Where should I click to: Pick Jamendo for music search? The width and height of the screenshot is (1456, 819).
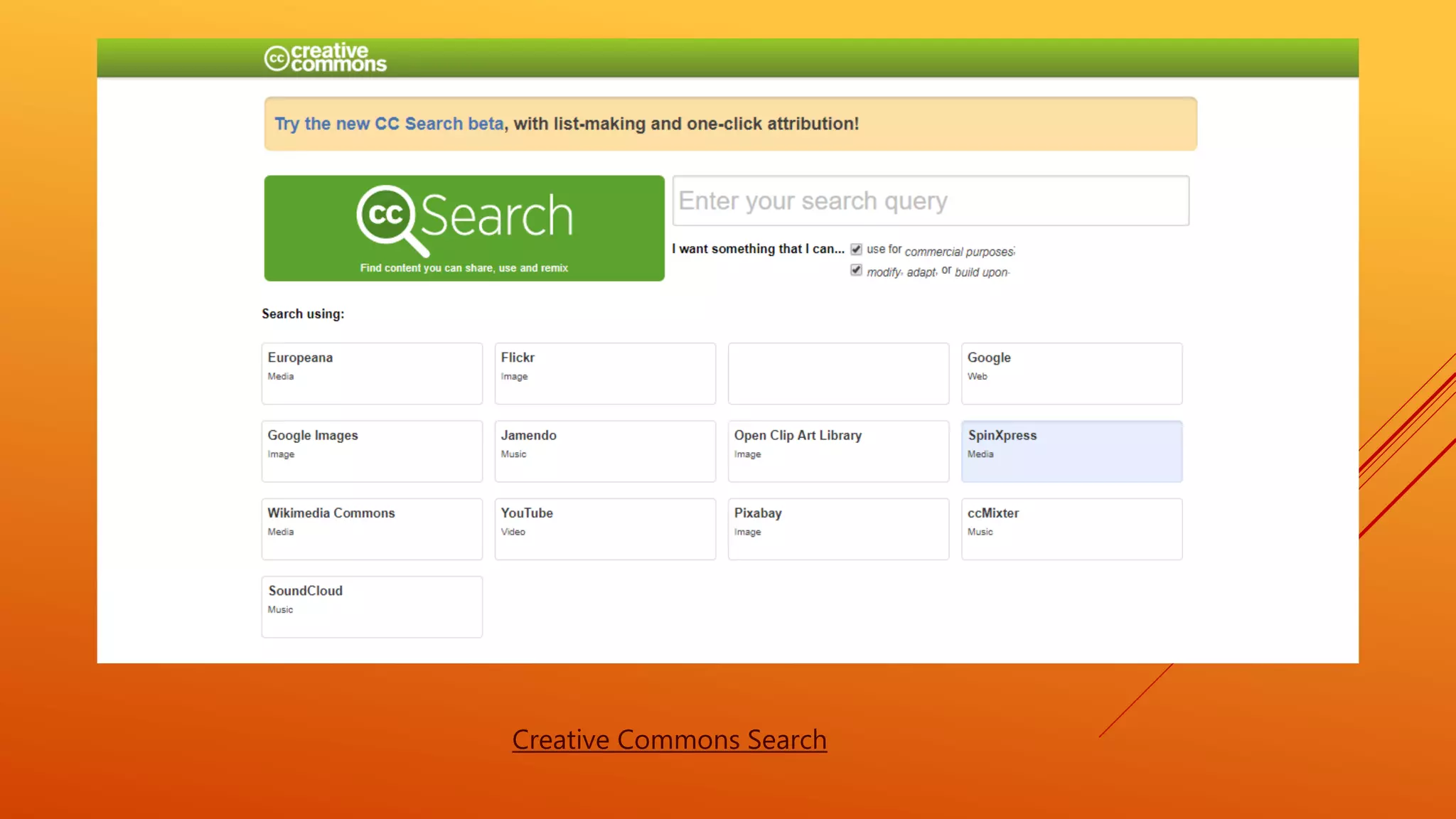[x=604, y=451]
